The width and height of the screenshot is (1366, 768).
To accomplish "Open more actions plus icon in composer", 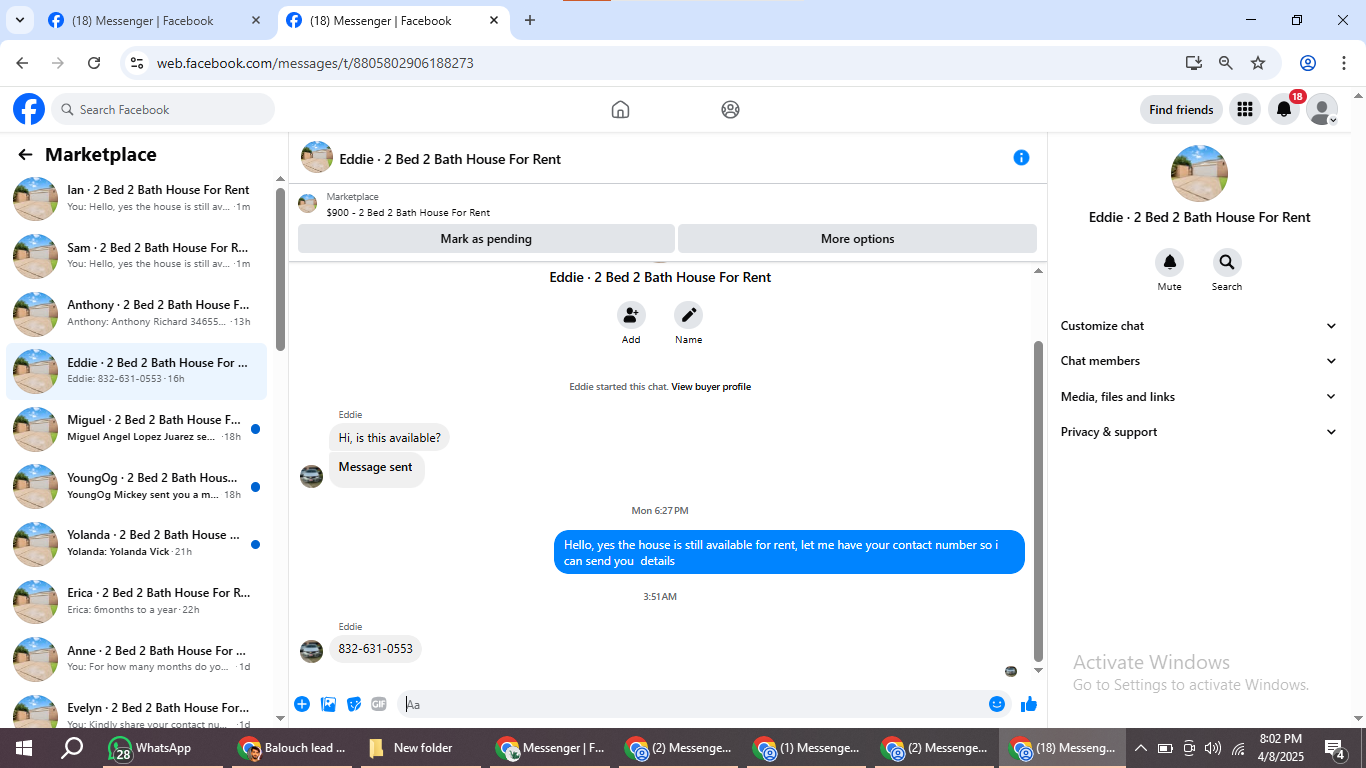I will click(302, 705).
